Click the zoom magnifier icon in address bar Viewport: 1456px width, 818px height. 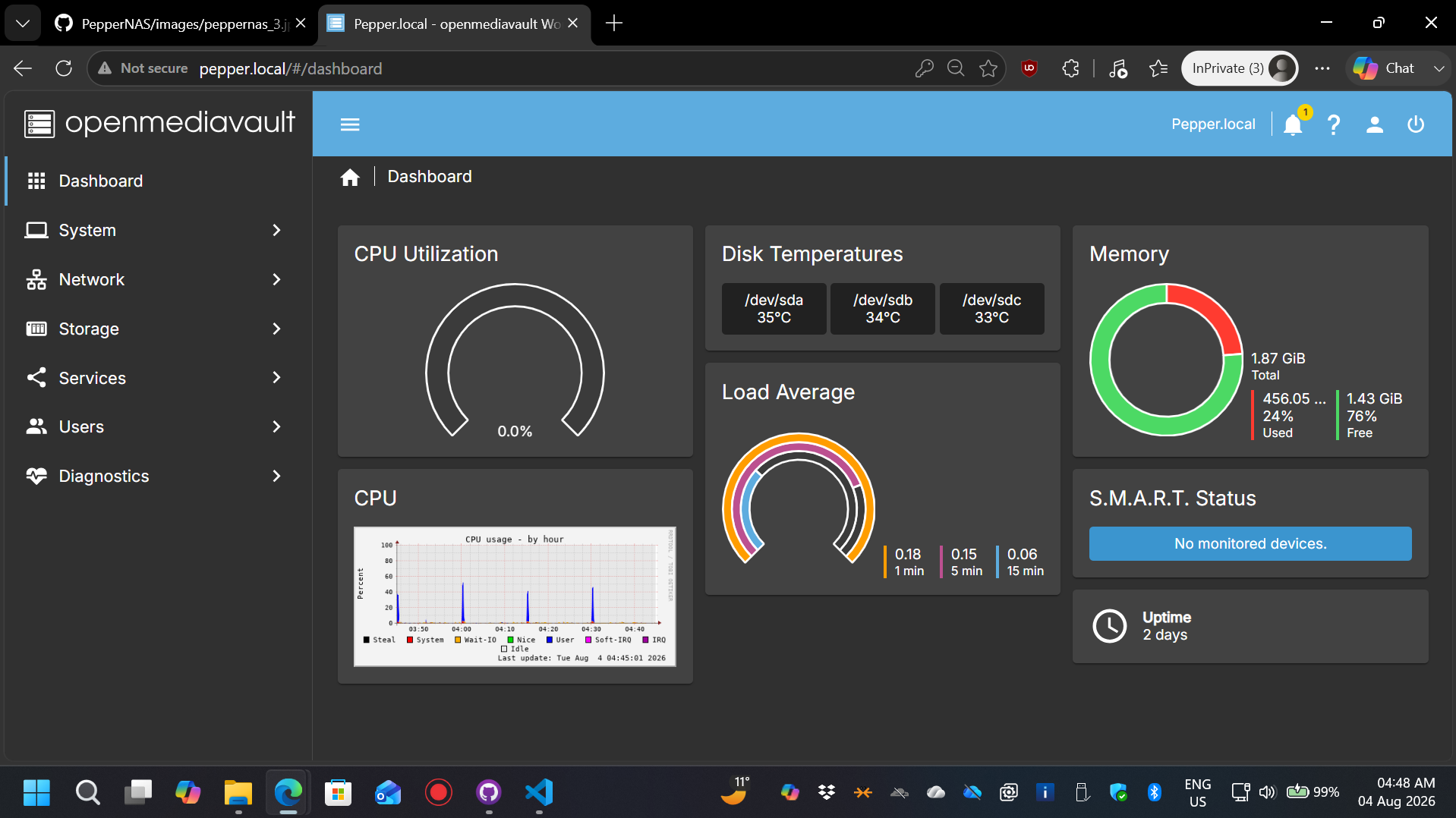(956, 68)
